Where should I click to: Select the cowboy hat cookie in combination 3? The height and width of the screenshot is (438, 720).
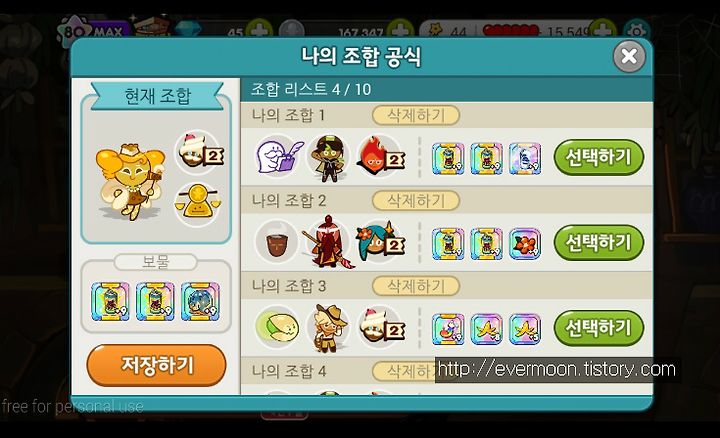[328, 328]
